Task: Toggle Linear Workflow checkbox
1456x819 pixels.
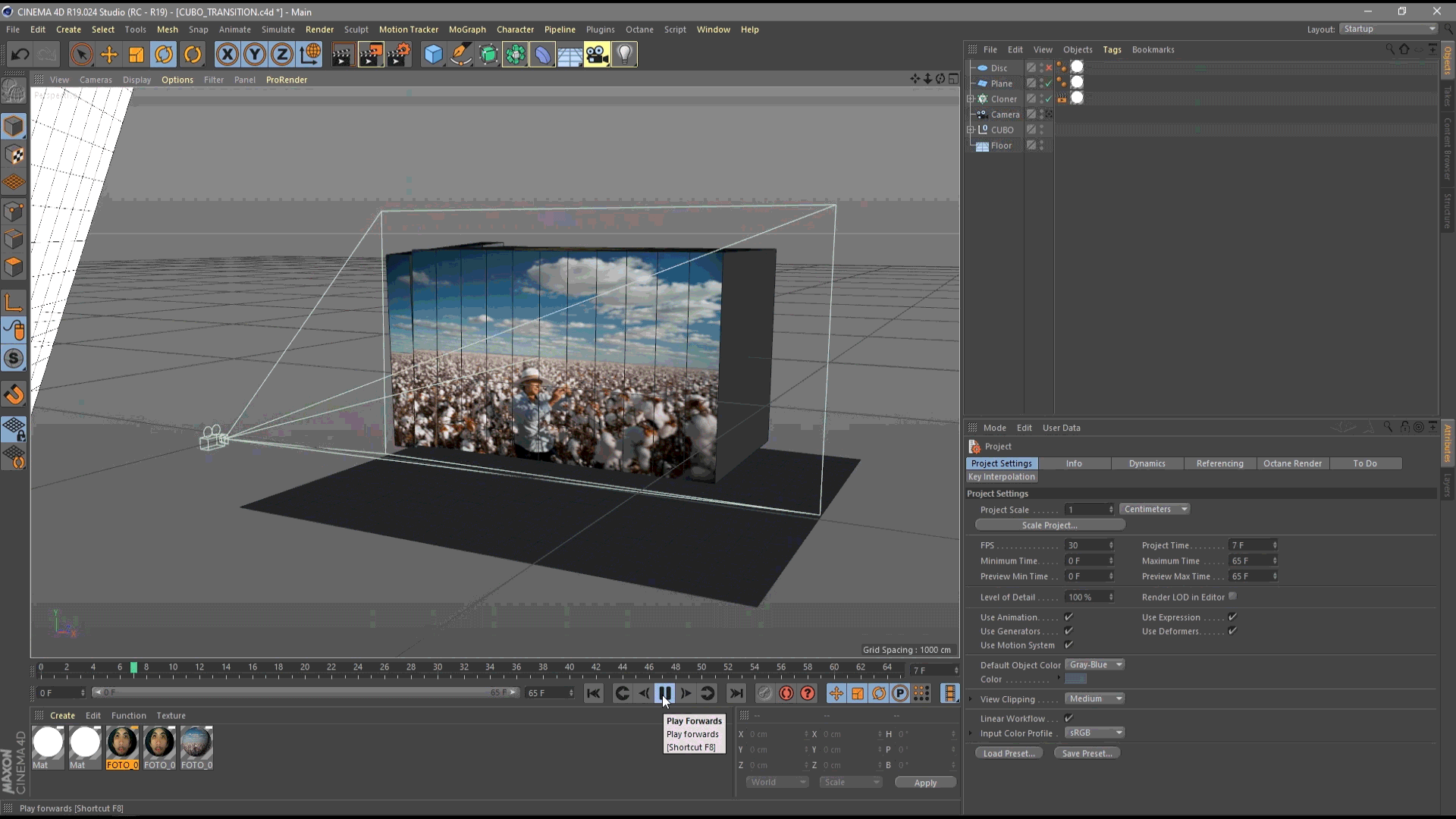Action: click(x=1068, y=718)
